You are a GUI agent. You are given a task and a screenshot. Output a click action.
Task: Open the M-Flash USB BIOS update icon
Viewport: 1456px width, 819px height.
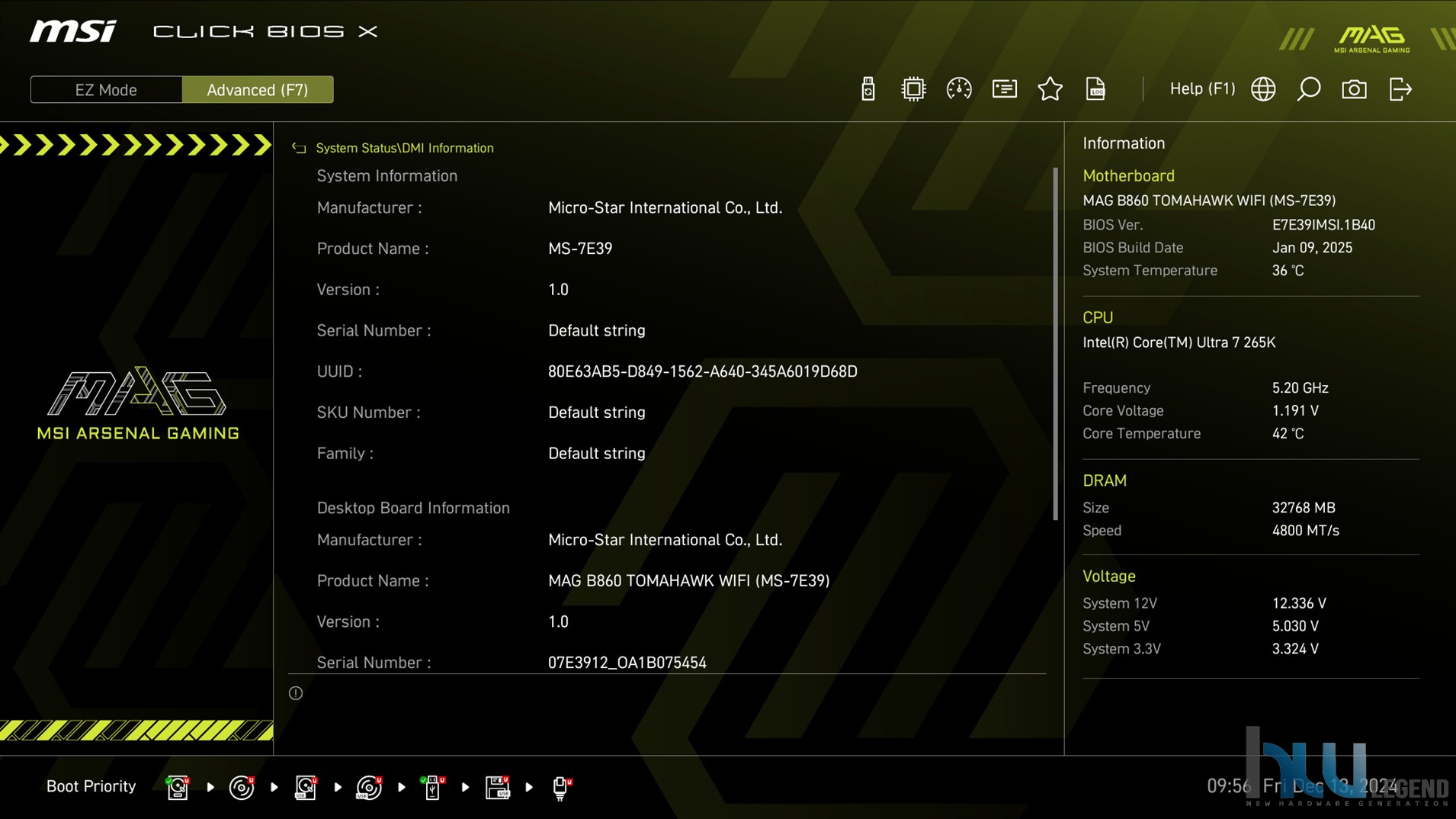coord(868,89)
